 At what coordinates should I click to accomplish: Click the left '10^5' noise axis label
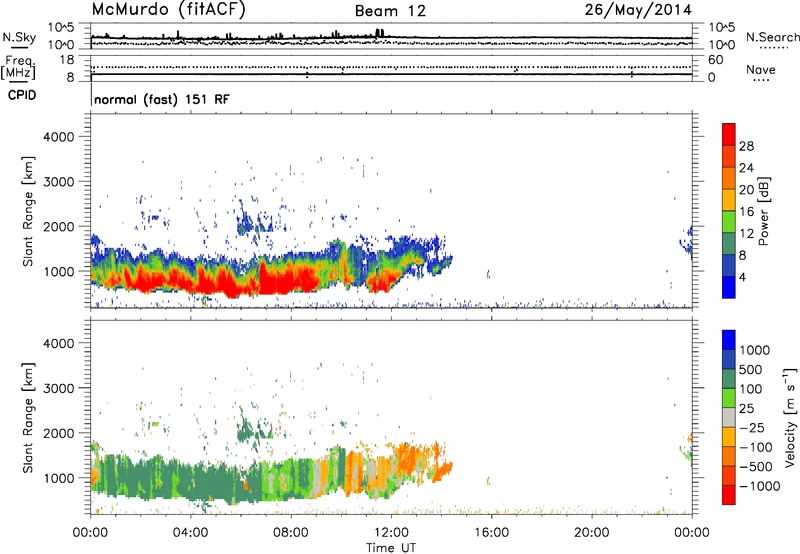(62, 27)
